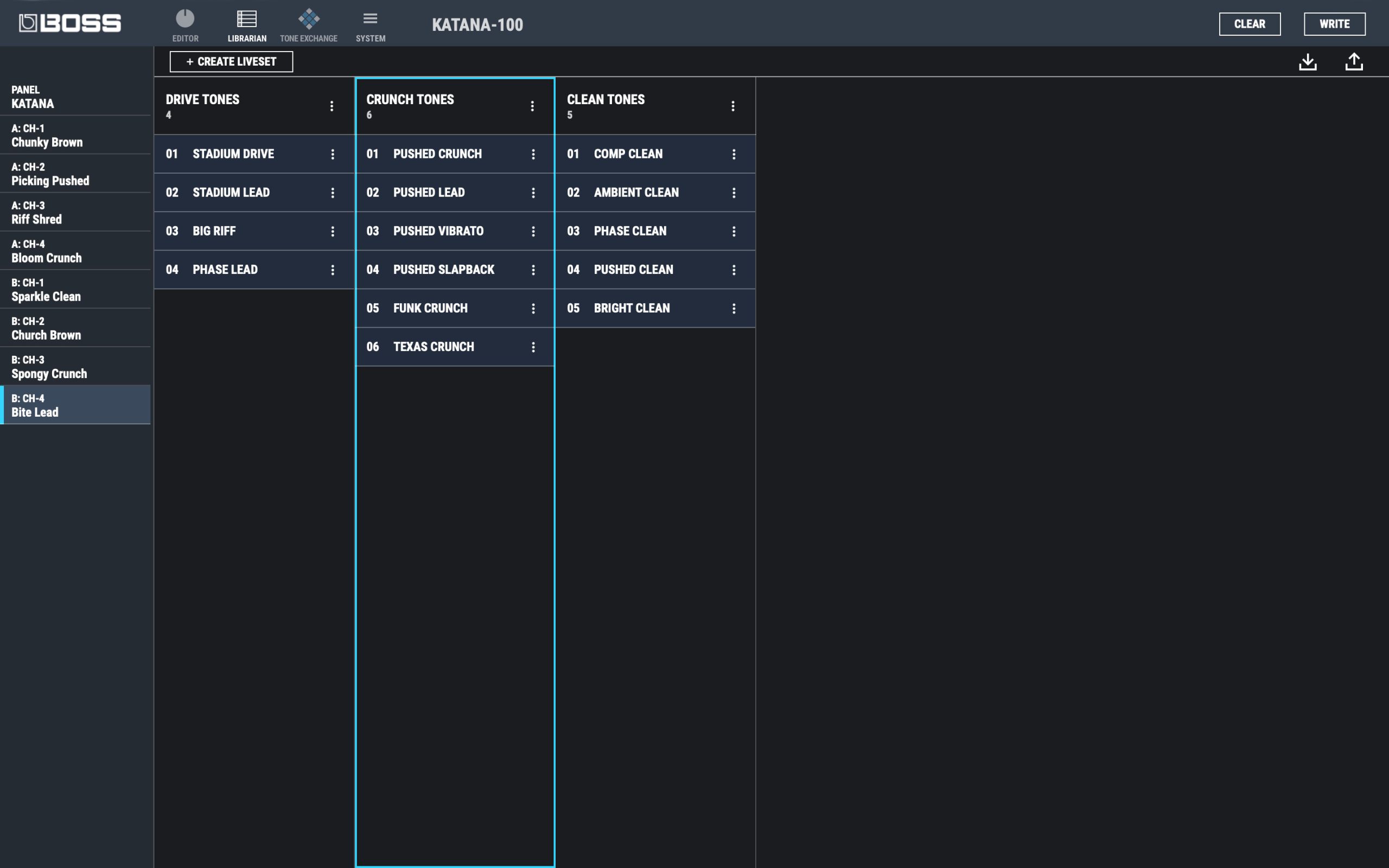The width and height of the screenshot is (1389, 868).
Task: Open options for Pushed Vibrato patch
Action: [x=533, y=231]
